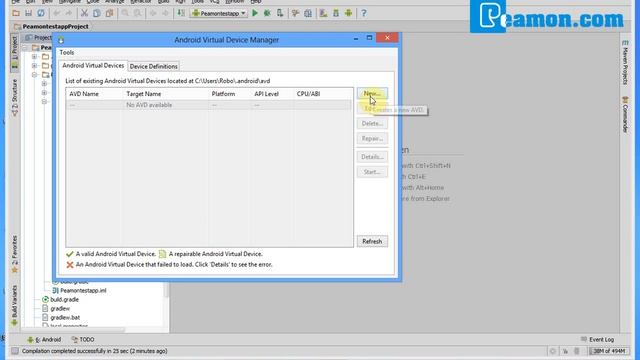Viewport: 640px width, 360px height.
Task: Select gradlew.bat in project tree
Action: tap(61, 318)
